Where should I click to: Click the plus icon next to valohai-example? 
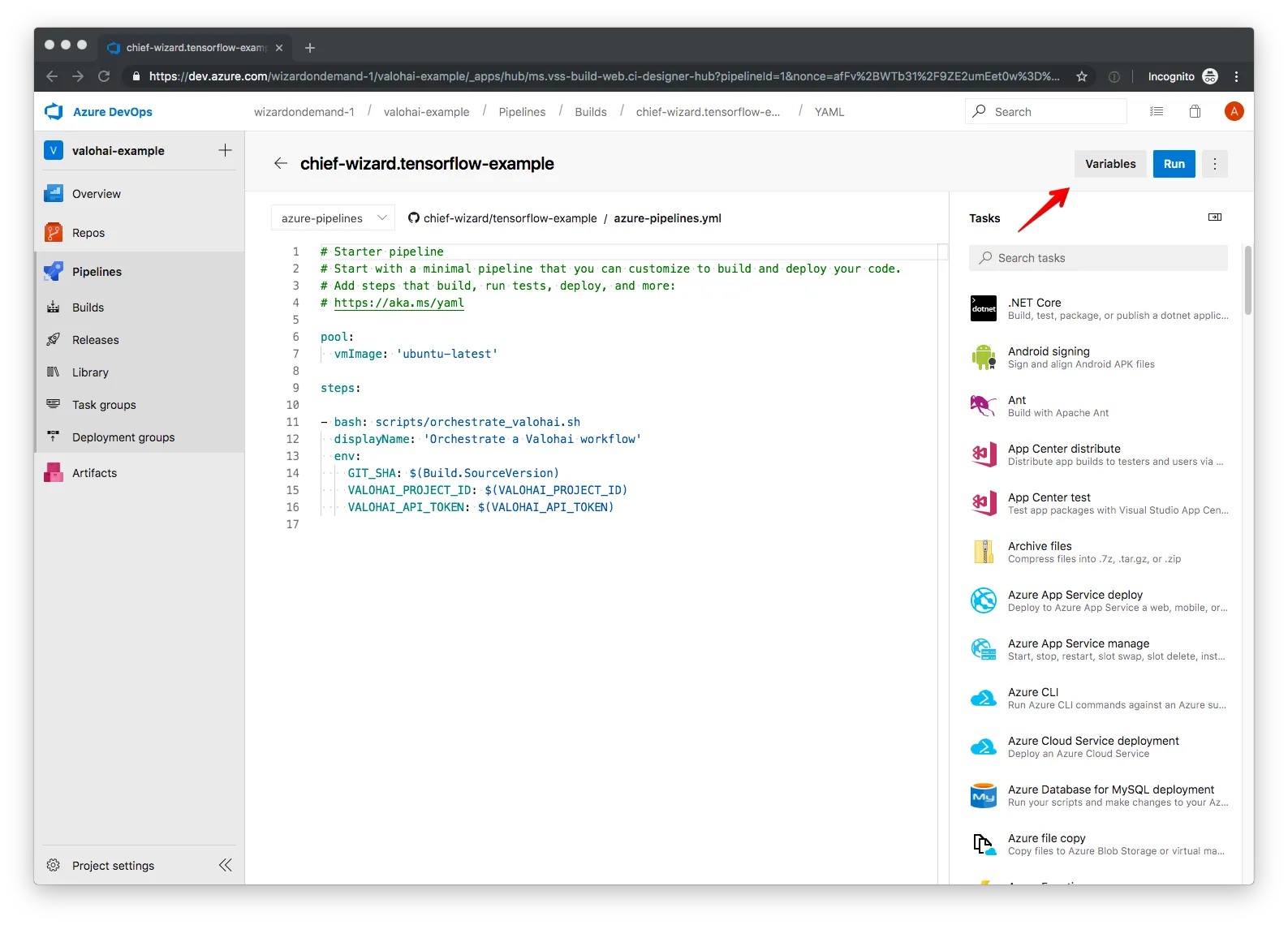pos(225,150)
